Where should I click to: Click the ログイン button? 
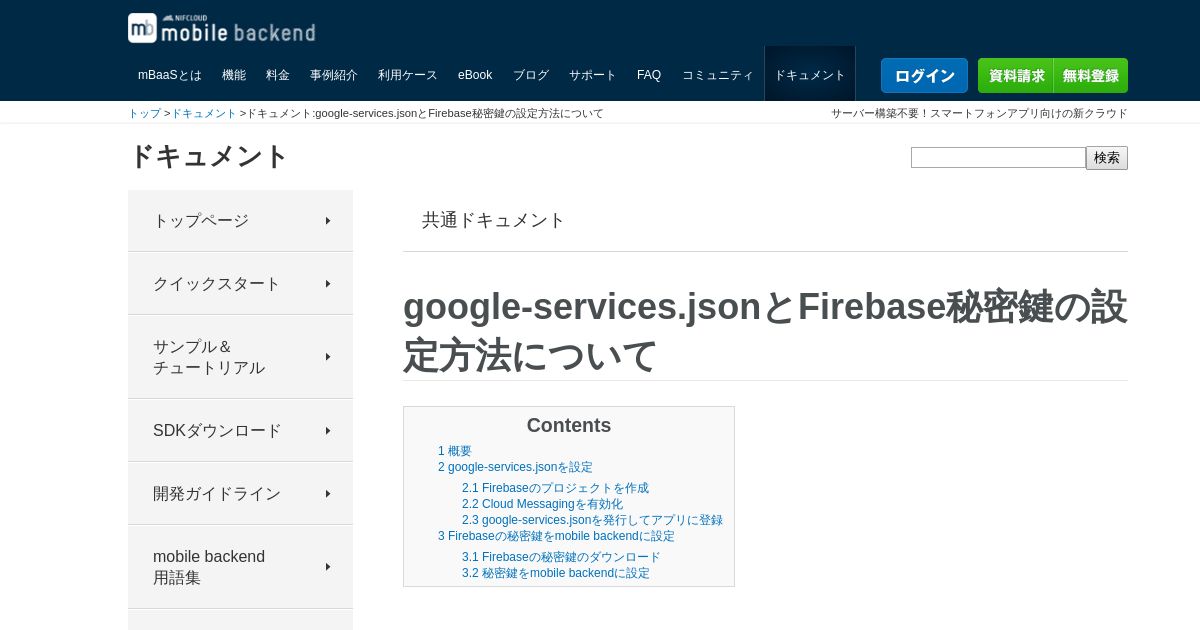[x=924, y=76]
